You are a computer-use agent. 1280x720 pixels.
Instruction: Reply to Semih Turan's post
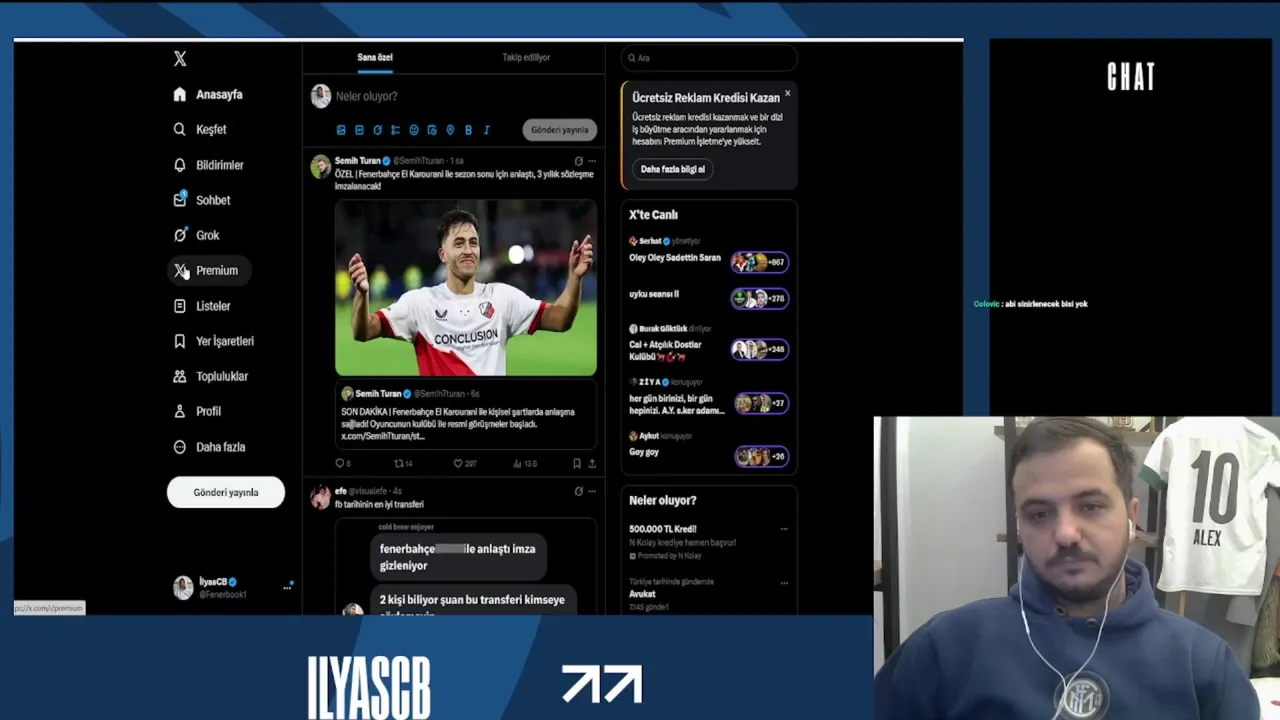(343, 463)
